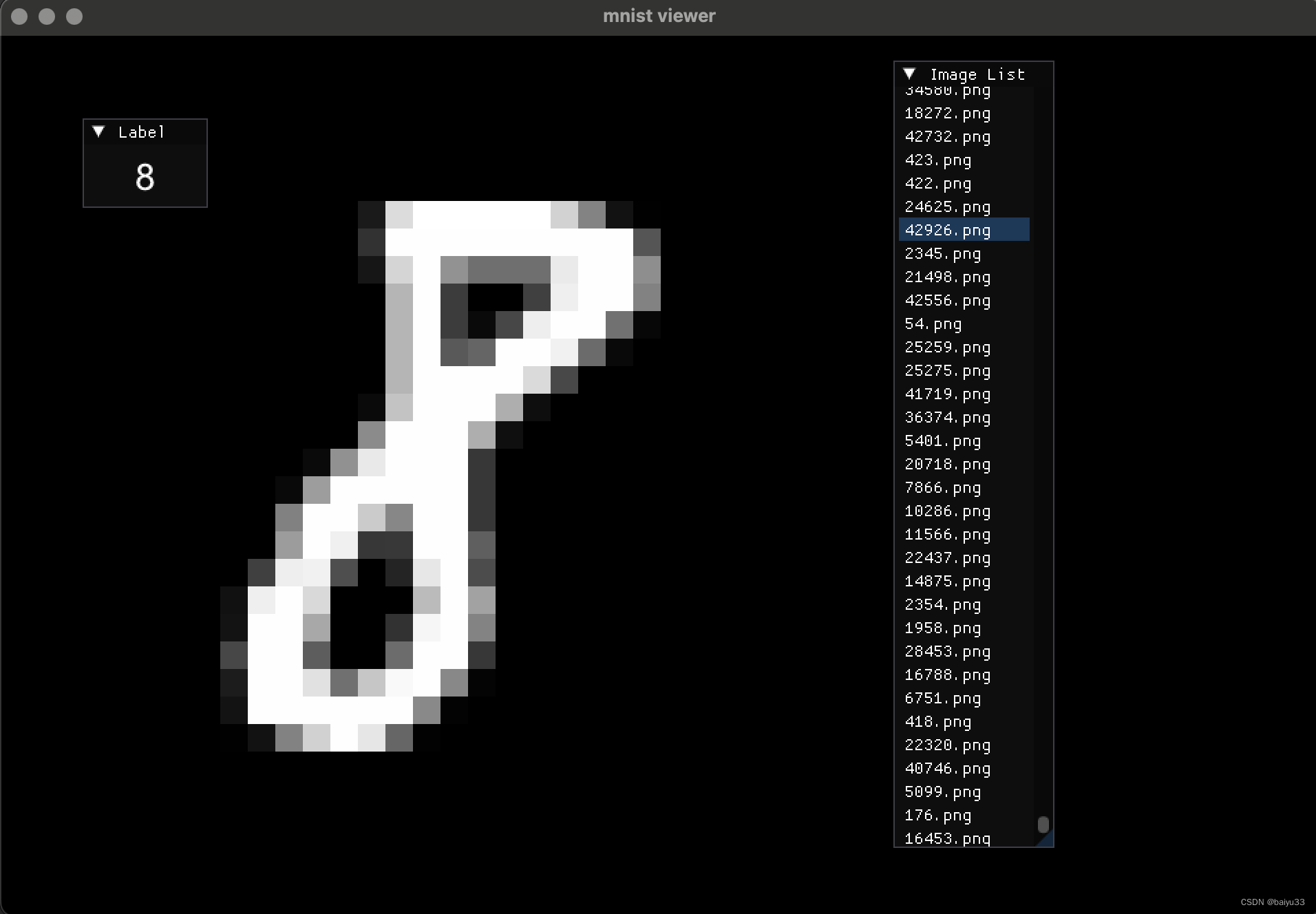Select 16453.png at list bottom

click(x=964, y=838)
